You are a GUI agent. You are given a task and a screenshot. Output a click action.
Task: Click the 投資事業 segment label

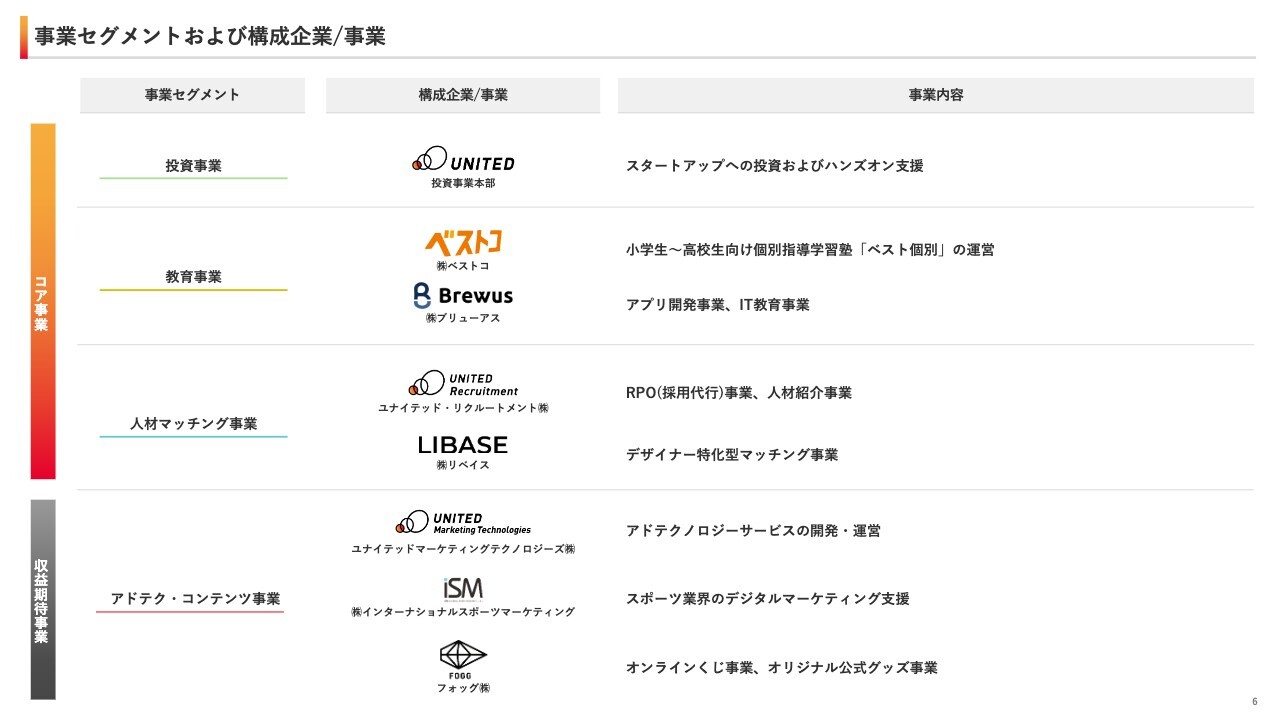[193, 166]
